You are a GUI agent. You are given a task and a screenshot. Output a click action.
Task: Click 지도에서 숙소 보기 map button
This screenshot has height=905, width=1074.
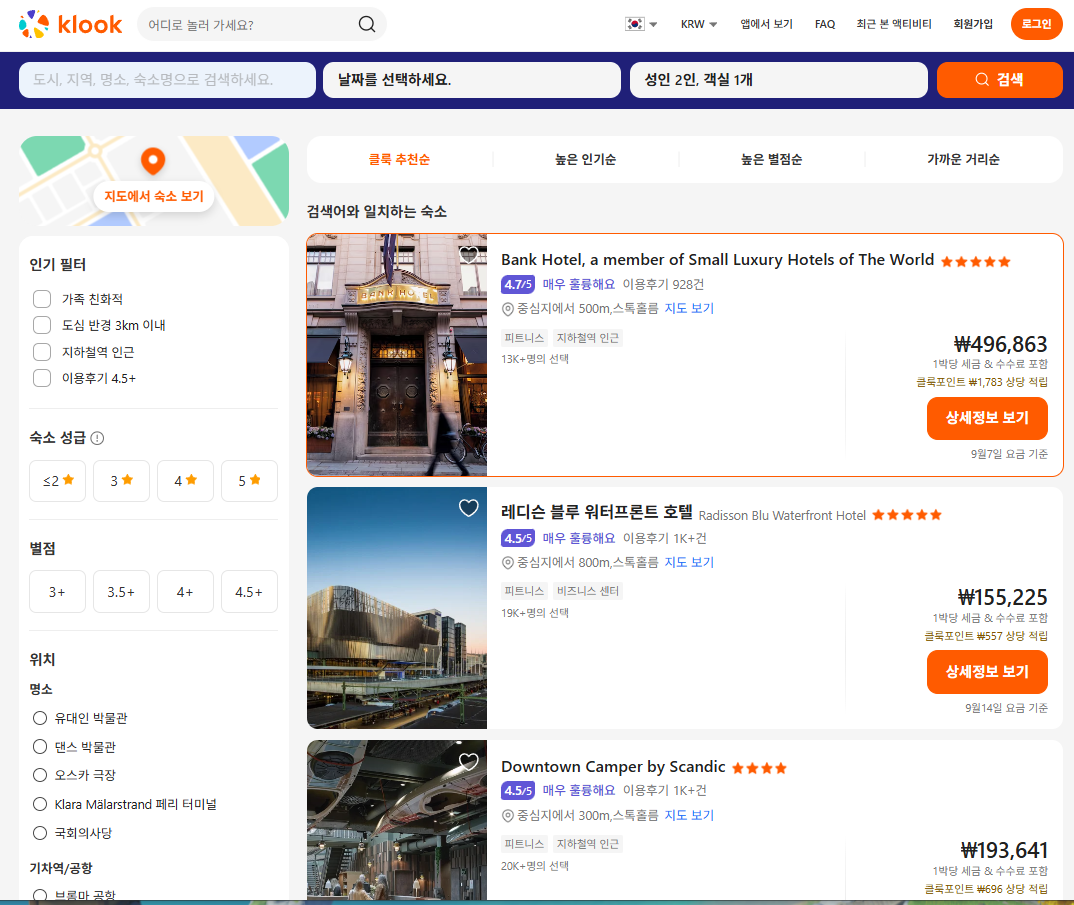tap(154, 197)
